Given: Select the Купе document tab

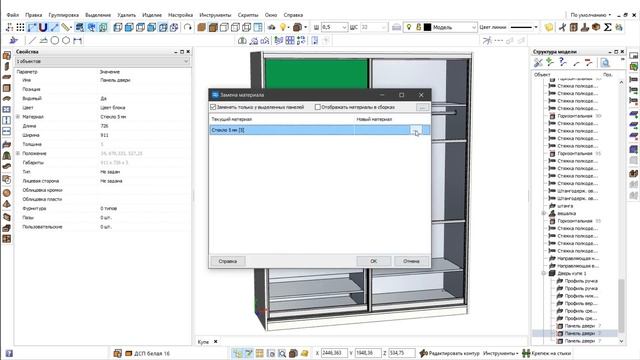Looking at the screenshot, I should 203,342.
